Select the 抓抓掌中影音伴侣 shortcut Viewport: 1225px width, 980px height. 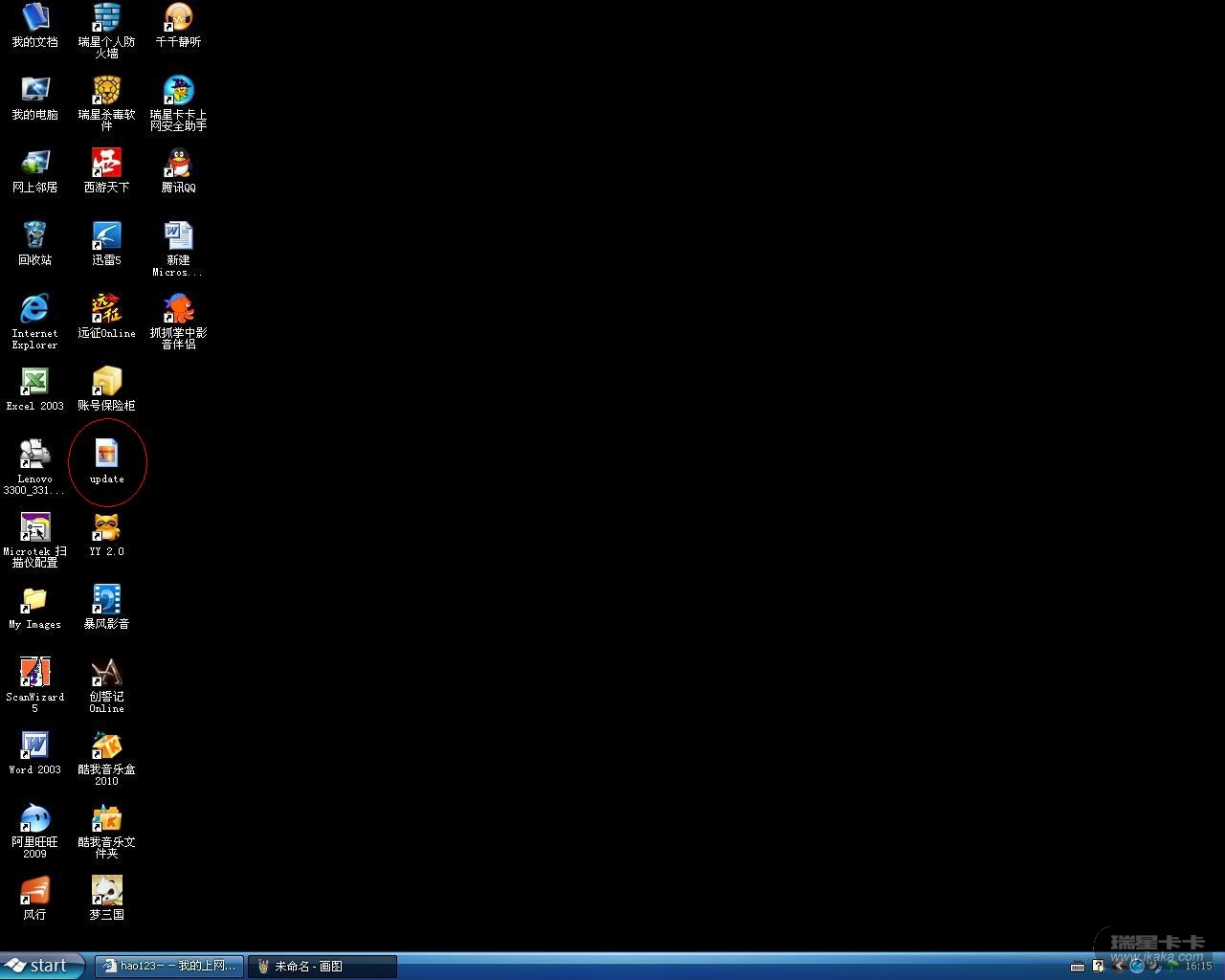tap(178, 322)
